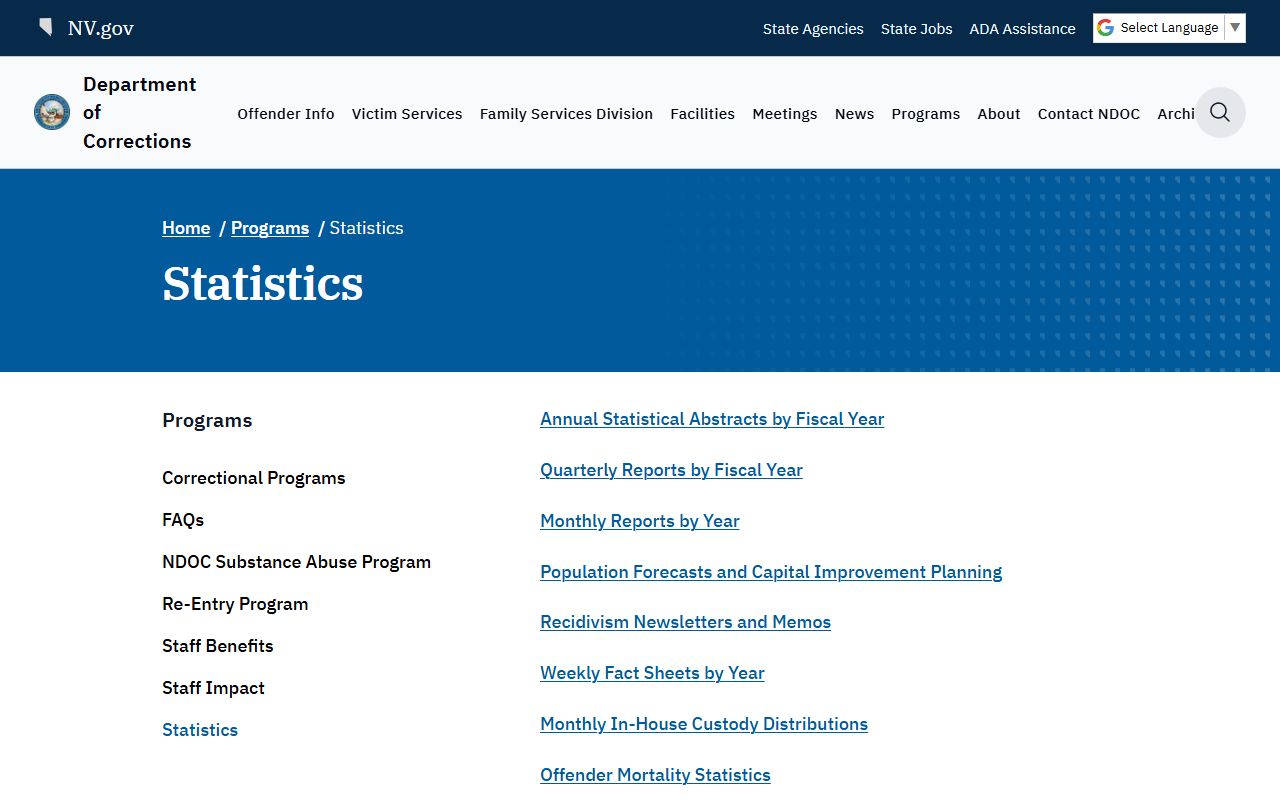Select Correctional Programs in sidebar

[x=254, y=478]
